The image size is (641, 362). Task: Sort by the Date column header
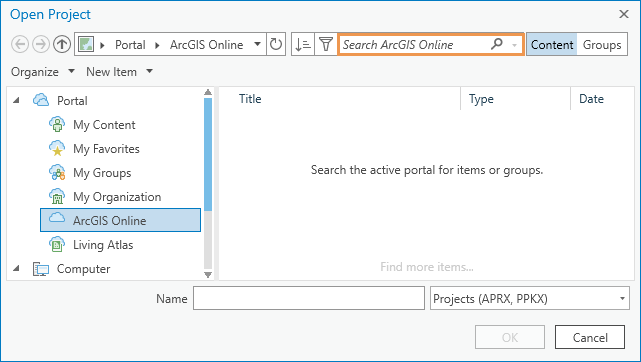click(591, 99)
